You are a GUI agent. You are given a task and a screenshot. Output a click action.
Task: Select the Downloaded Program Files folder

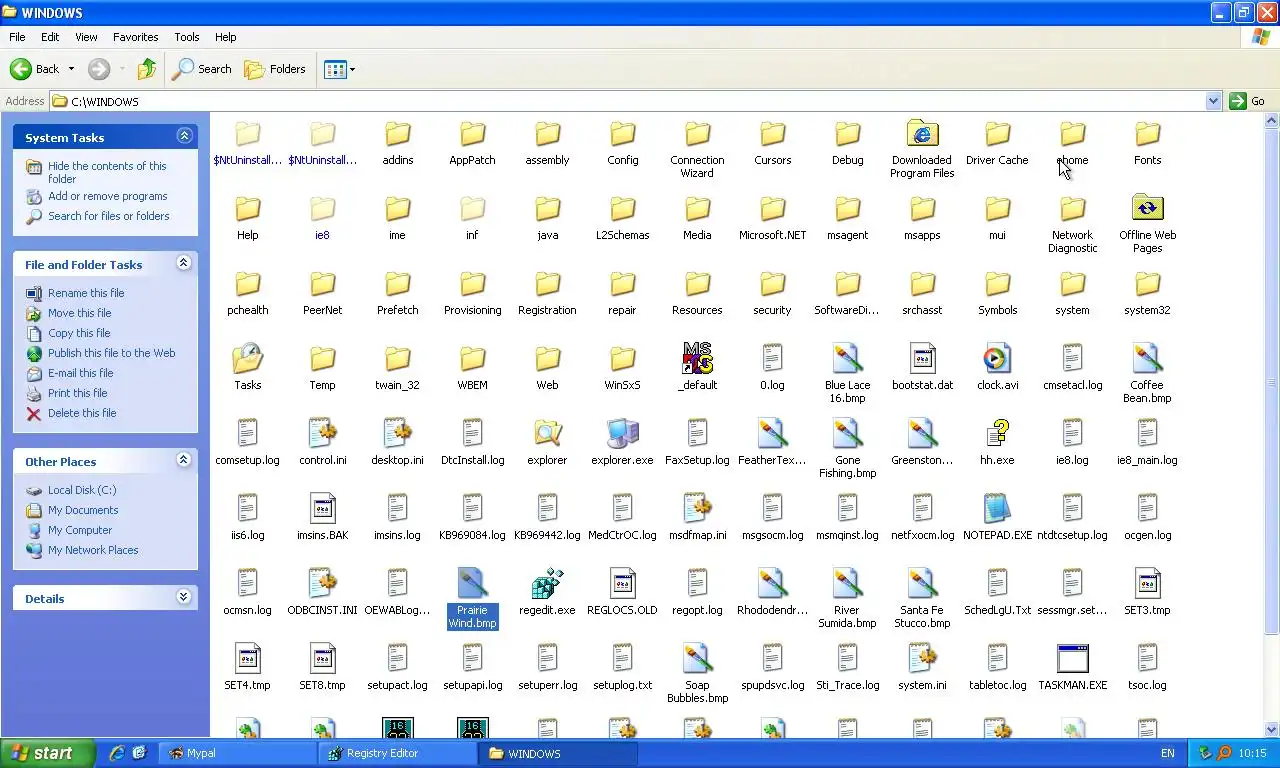click(x=922, y=147)
